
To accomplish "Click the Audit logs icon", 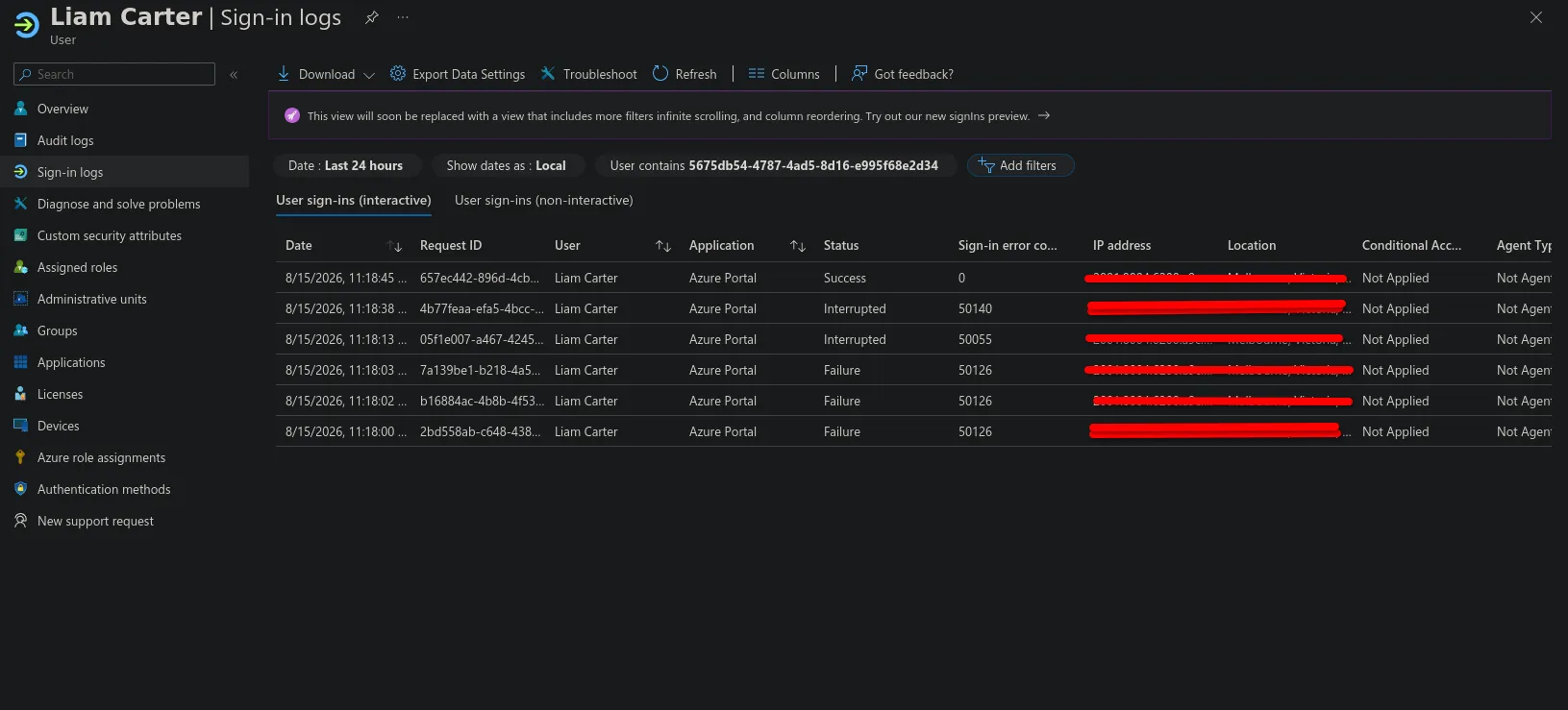I will point(20,140).
